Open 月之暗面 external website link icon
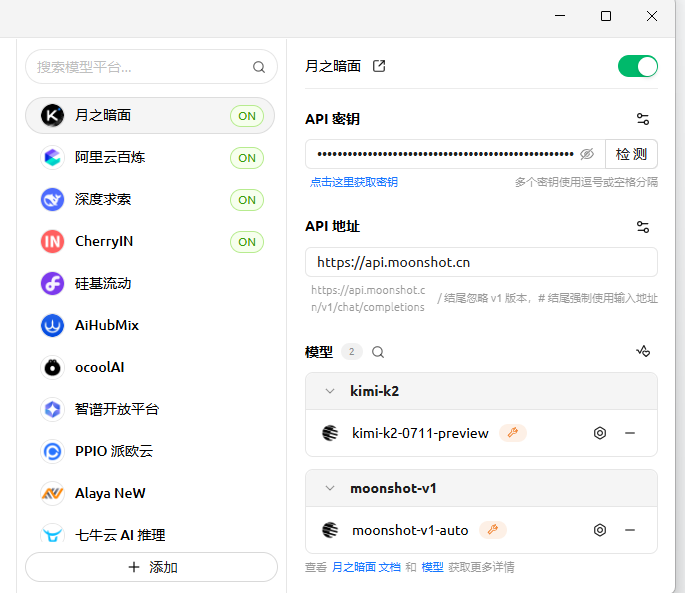Image resolution: width=685 pixels, height=593 pixels. (x=379, y=66)
